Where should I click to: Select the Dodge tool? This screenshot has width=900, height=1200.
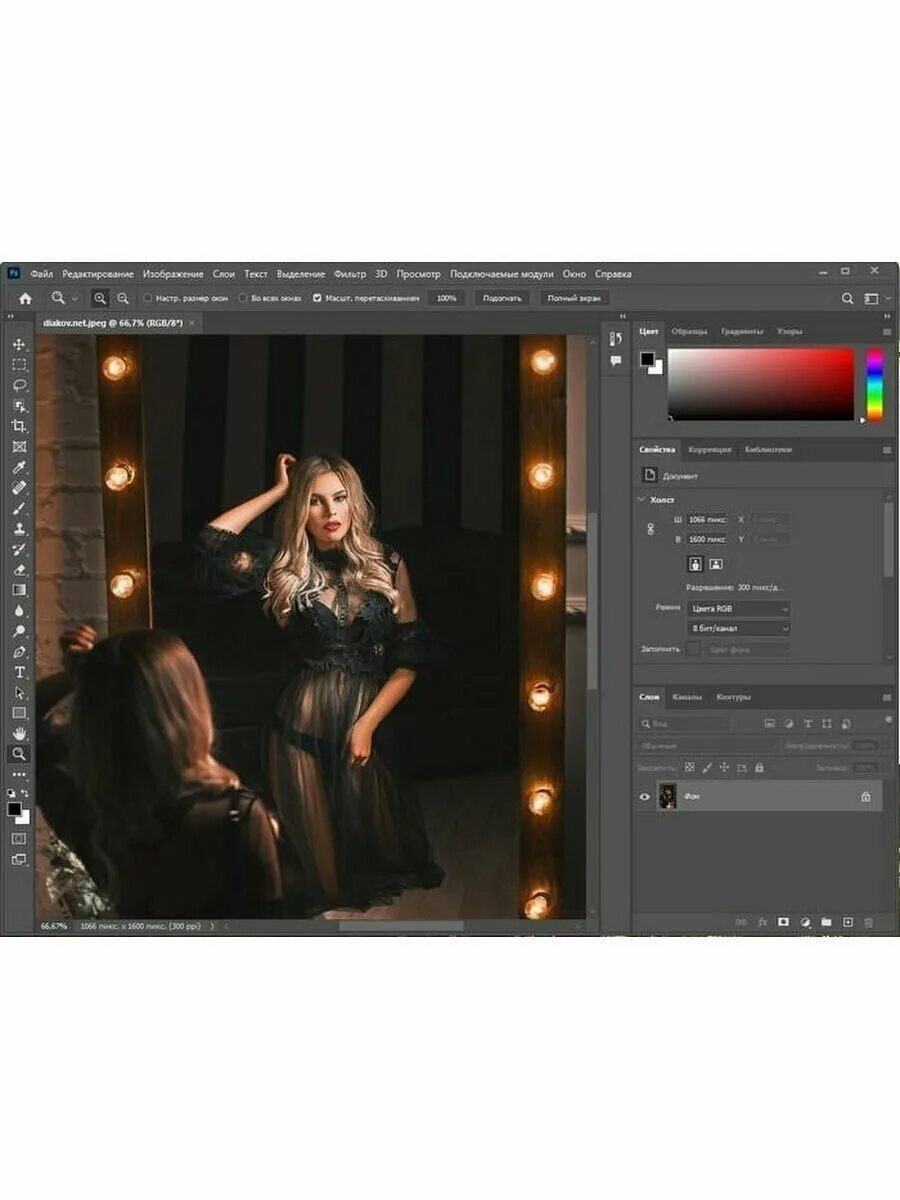tap(19, 631)
